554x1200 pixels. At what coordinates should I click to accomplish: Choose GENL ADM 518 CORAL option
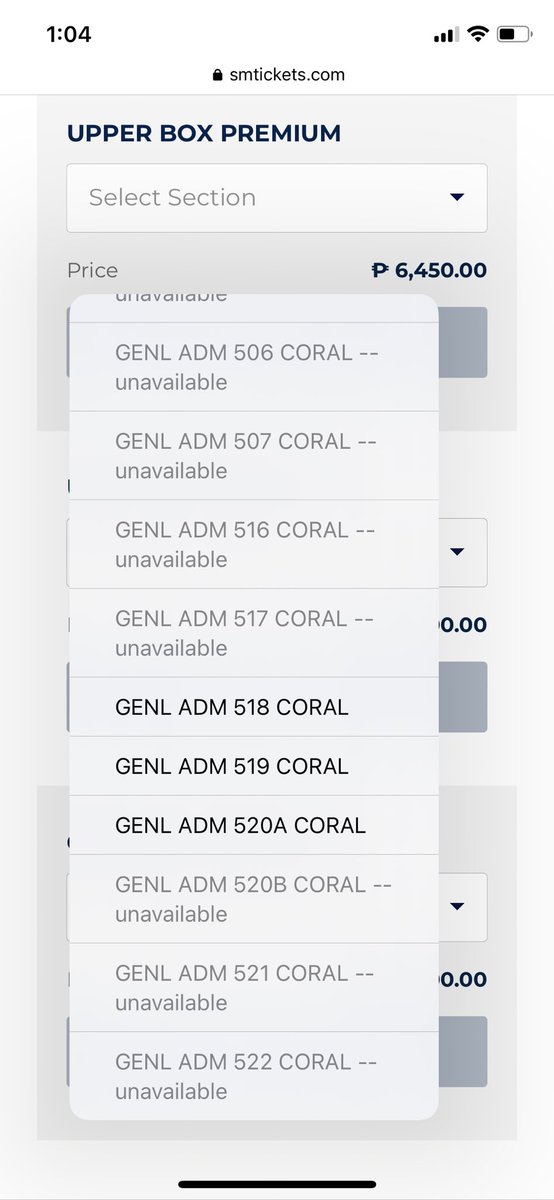click(253, 707)
